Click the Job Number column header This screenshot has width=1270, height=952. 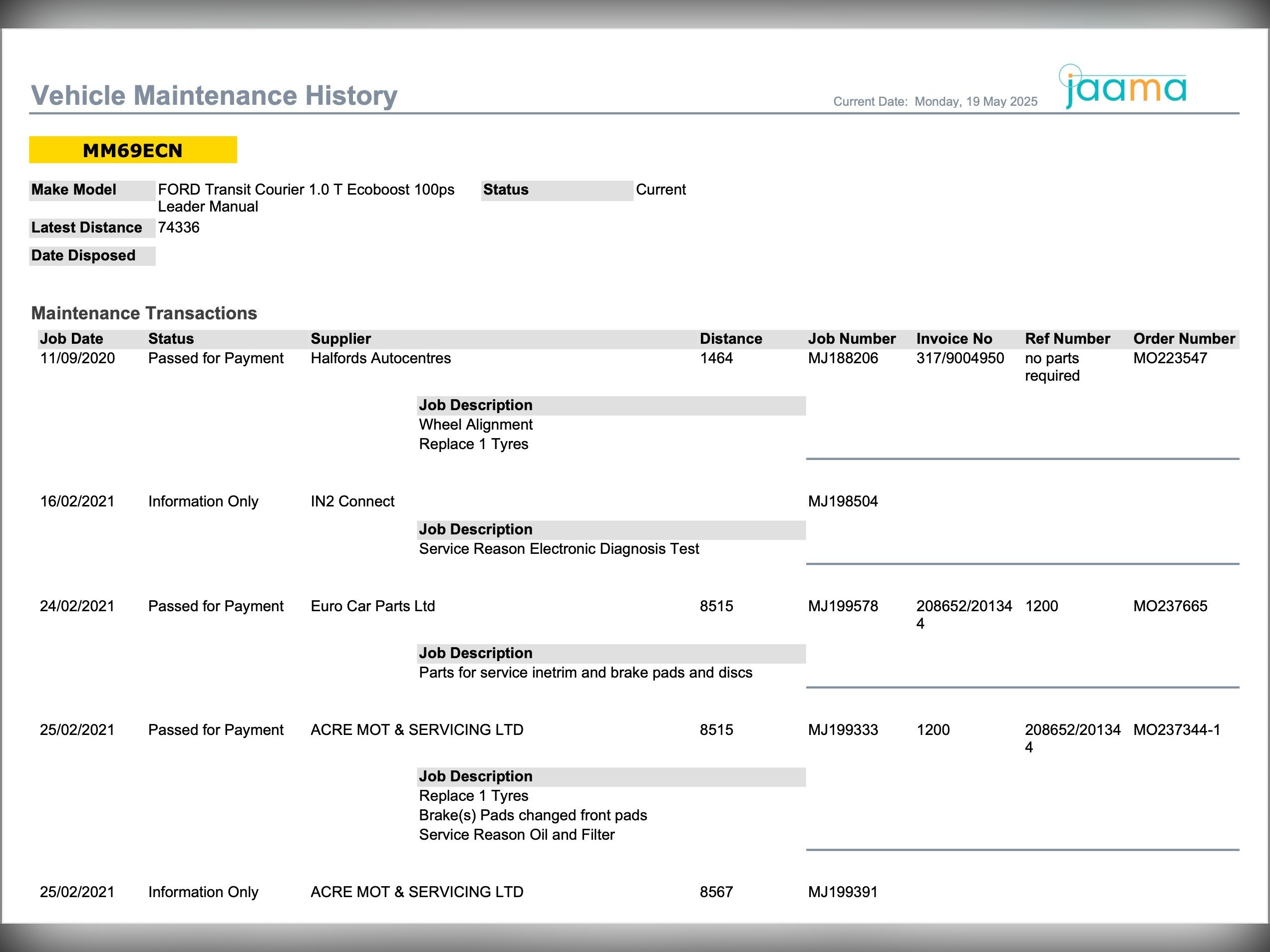[x=852, y=339]
